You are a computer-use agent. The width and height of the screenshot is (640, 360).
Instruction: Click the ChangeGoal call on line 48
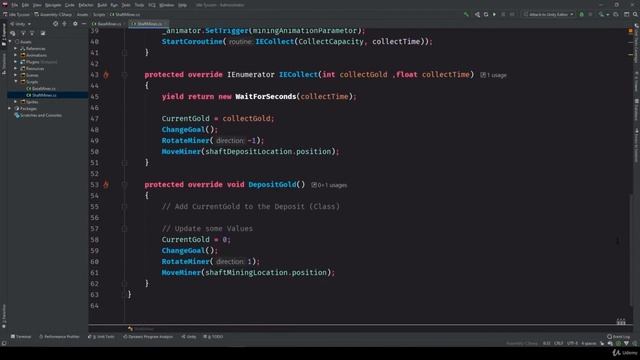(x=183, y=129)
